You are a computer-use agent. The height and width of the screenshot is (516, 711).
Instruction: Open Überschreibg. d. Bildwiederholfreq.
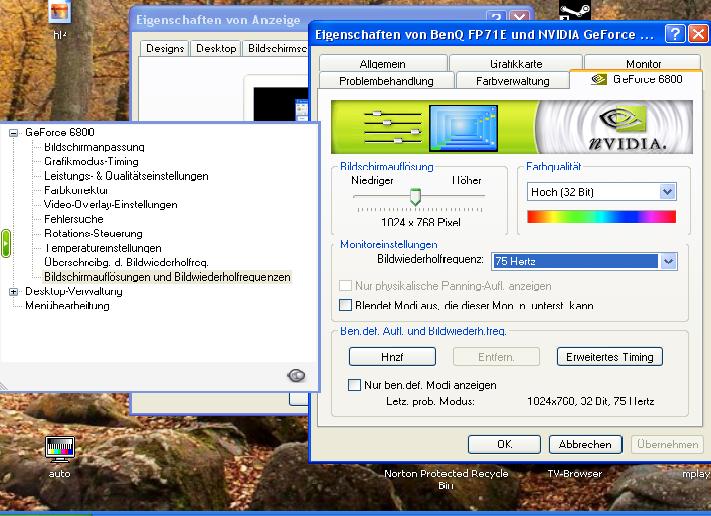[126, 262]
